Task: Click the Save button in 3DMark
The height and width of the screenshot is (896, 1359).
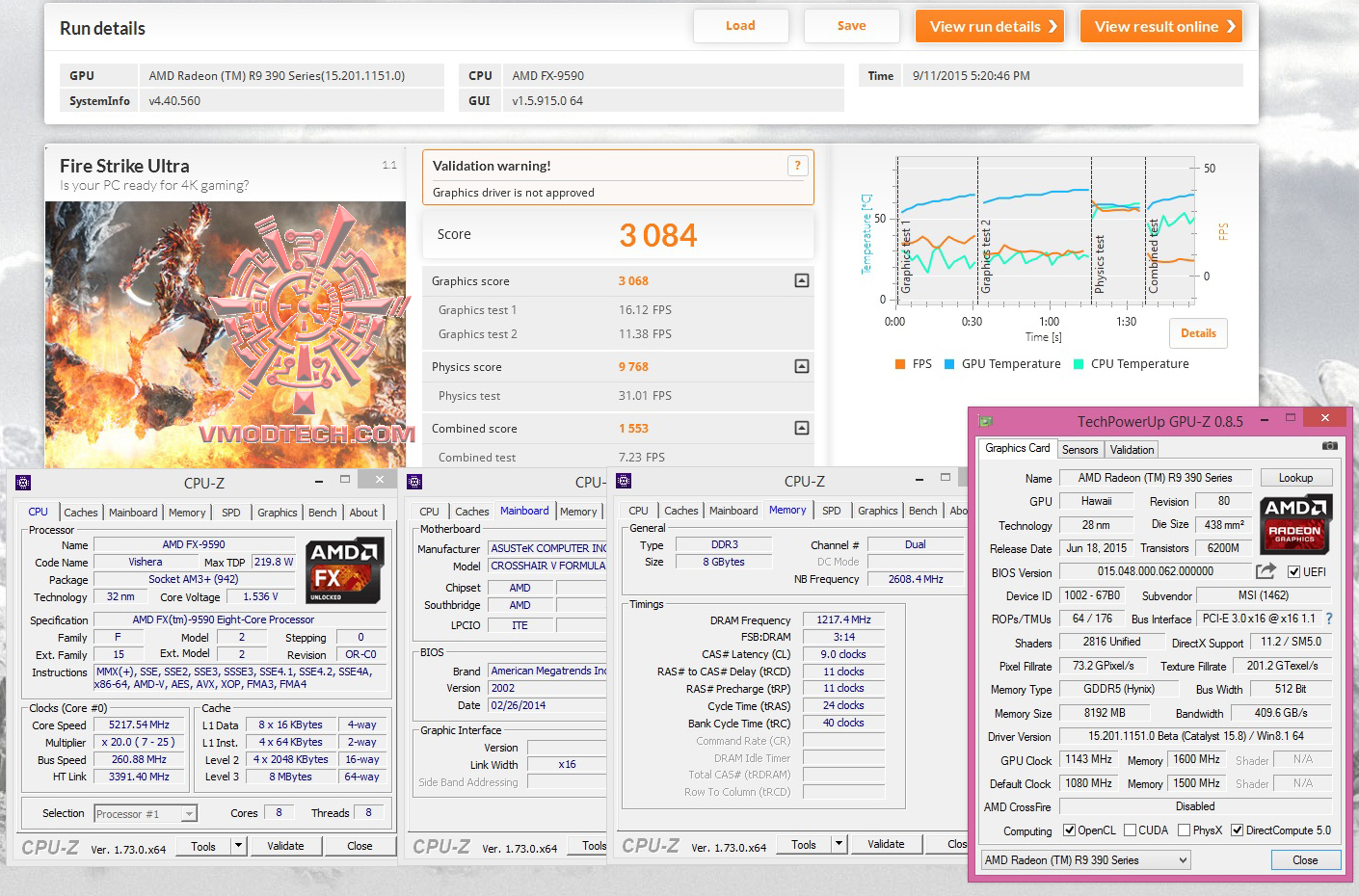Action: [x=851, y=26]
